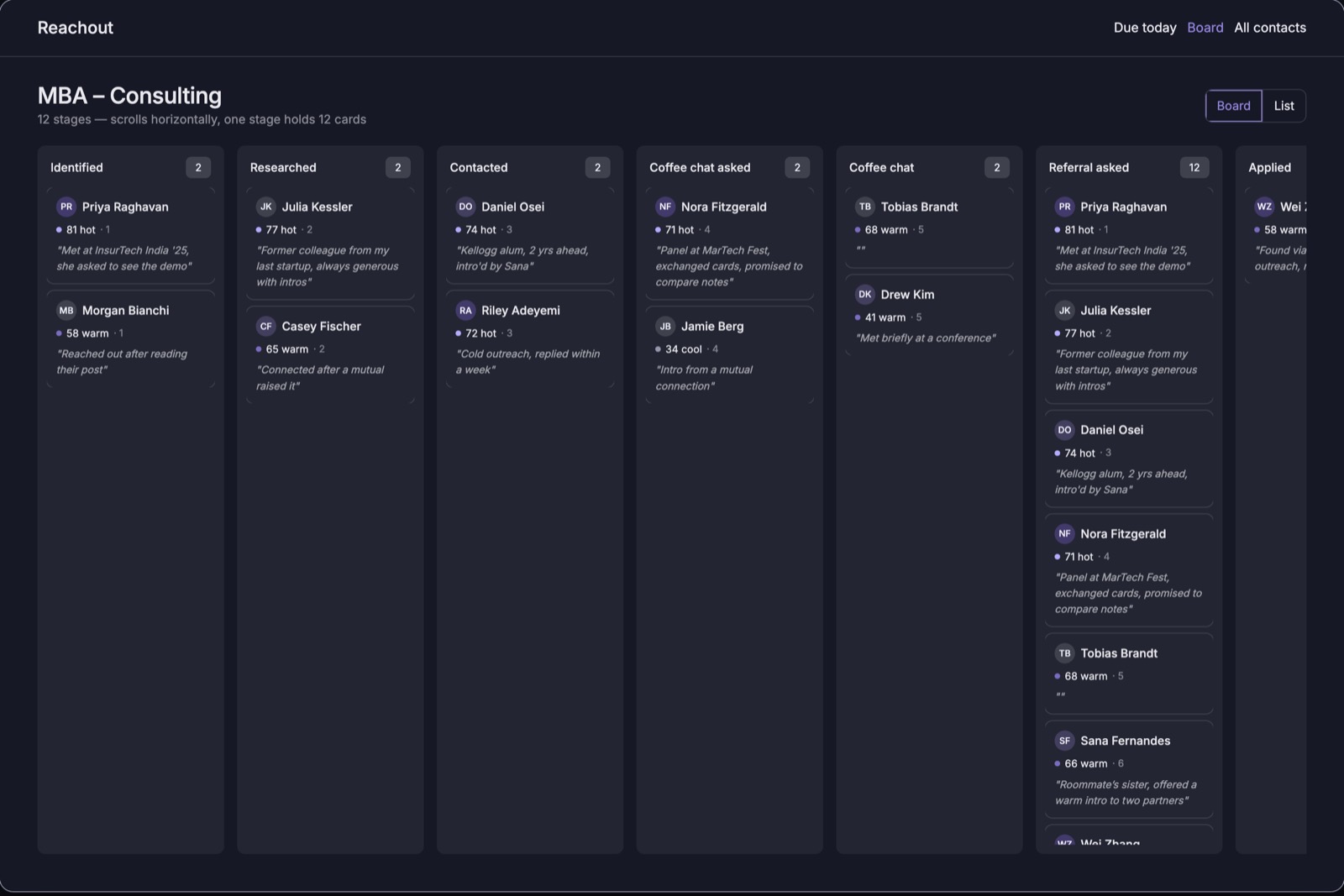Click "72 hot" score on Riley Adeyemi
The width and height of the screenshot is (1344, 896).
point(480,333)
